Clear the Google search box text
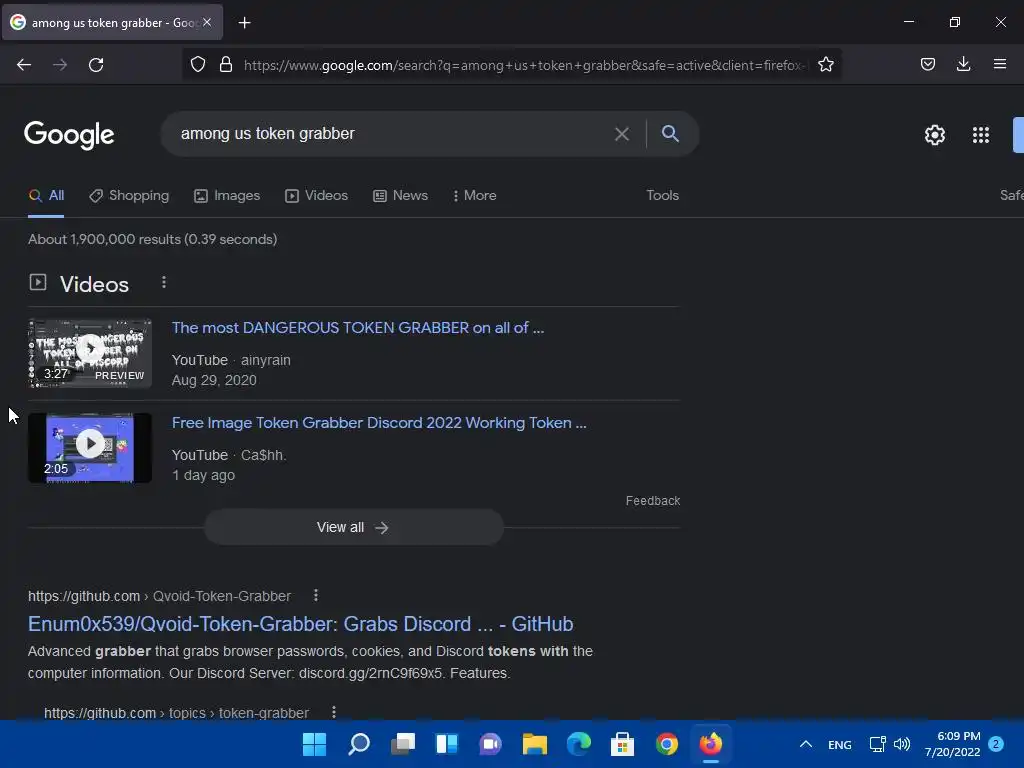 622,134
